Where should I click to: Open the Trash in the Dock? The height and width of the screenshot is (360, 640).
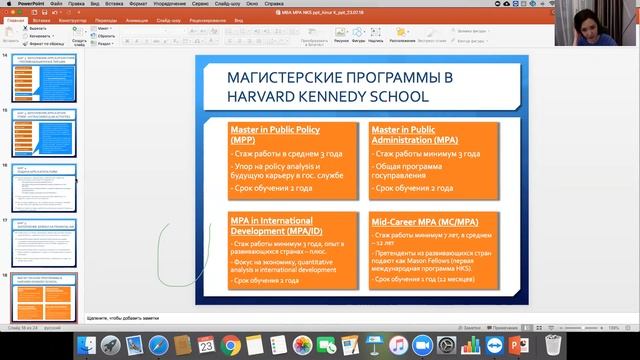coord(553,345)
